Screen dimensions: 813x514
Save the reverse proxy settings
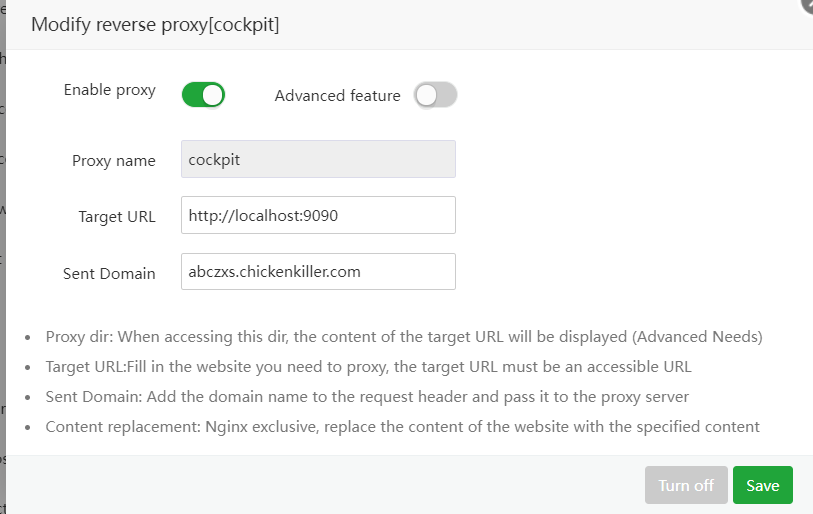pyautogui.click(x=762, y=485)
